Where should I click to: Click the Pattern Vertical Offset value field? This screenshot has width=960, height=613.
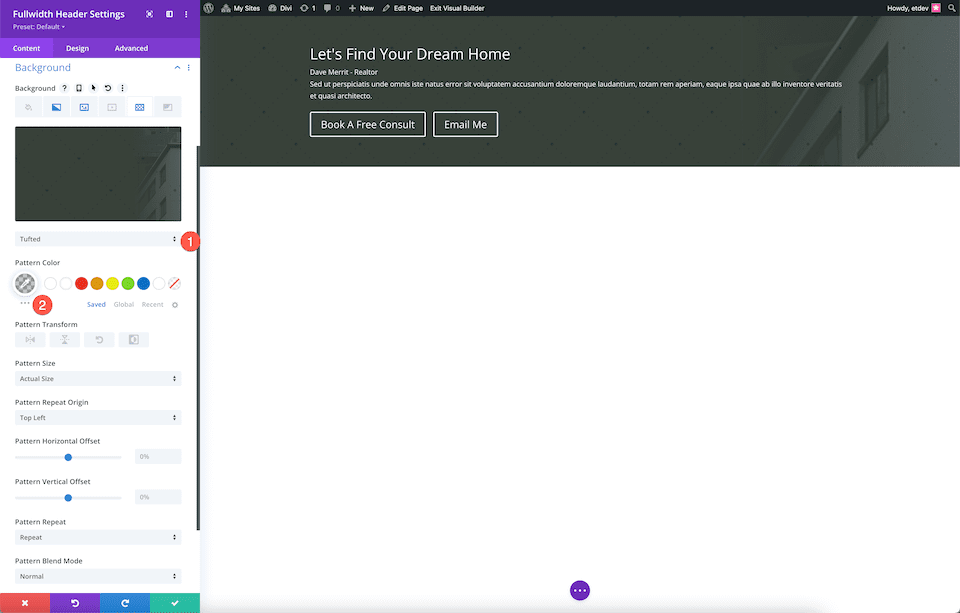point(158,497)
